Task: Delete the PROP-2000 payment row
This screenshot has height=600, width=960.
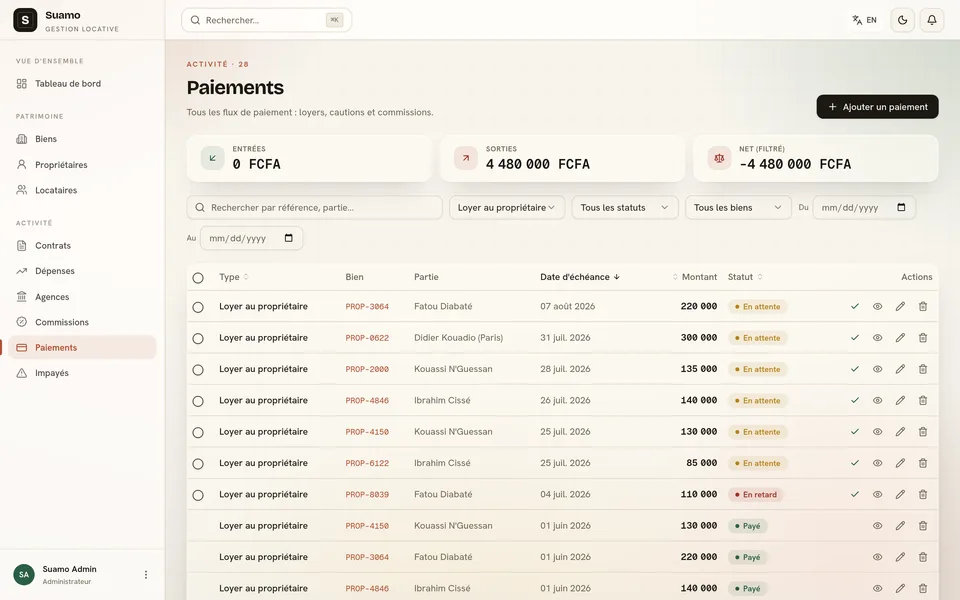Action: (x=923, y=369)
